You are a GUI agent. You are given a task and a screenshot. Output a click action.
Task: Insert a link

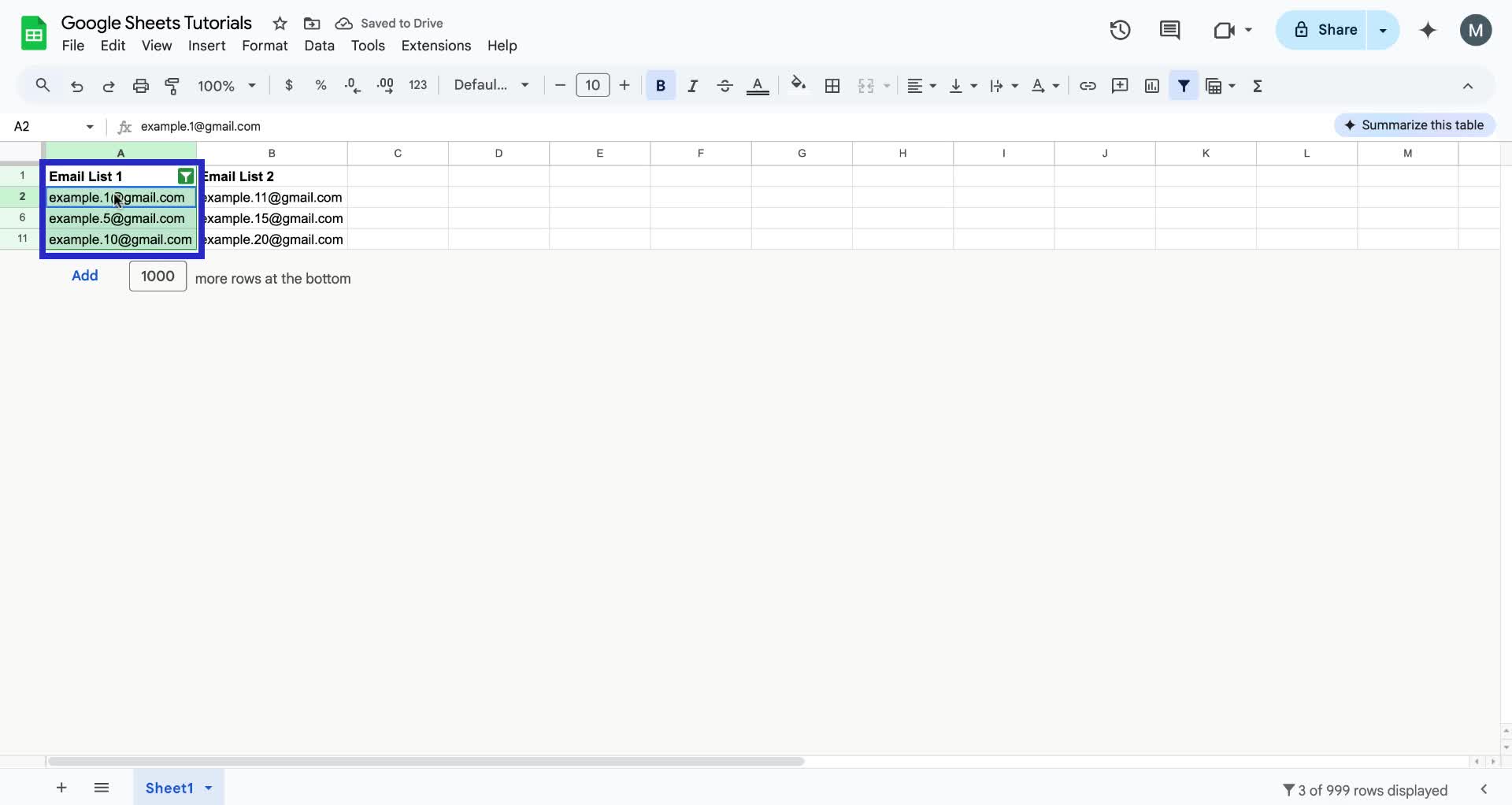click(1088, 86)
